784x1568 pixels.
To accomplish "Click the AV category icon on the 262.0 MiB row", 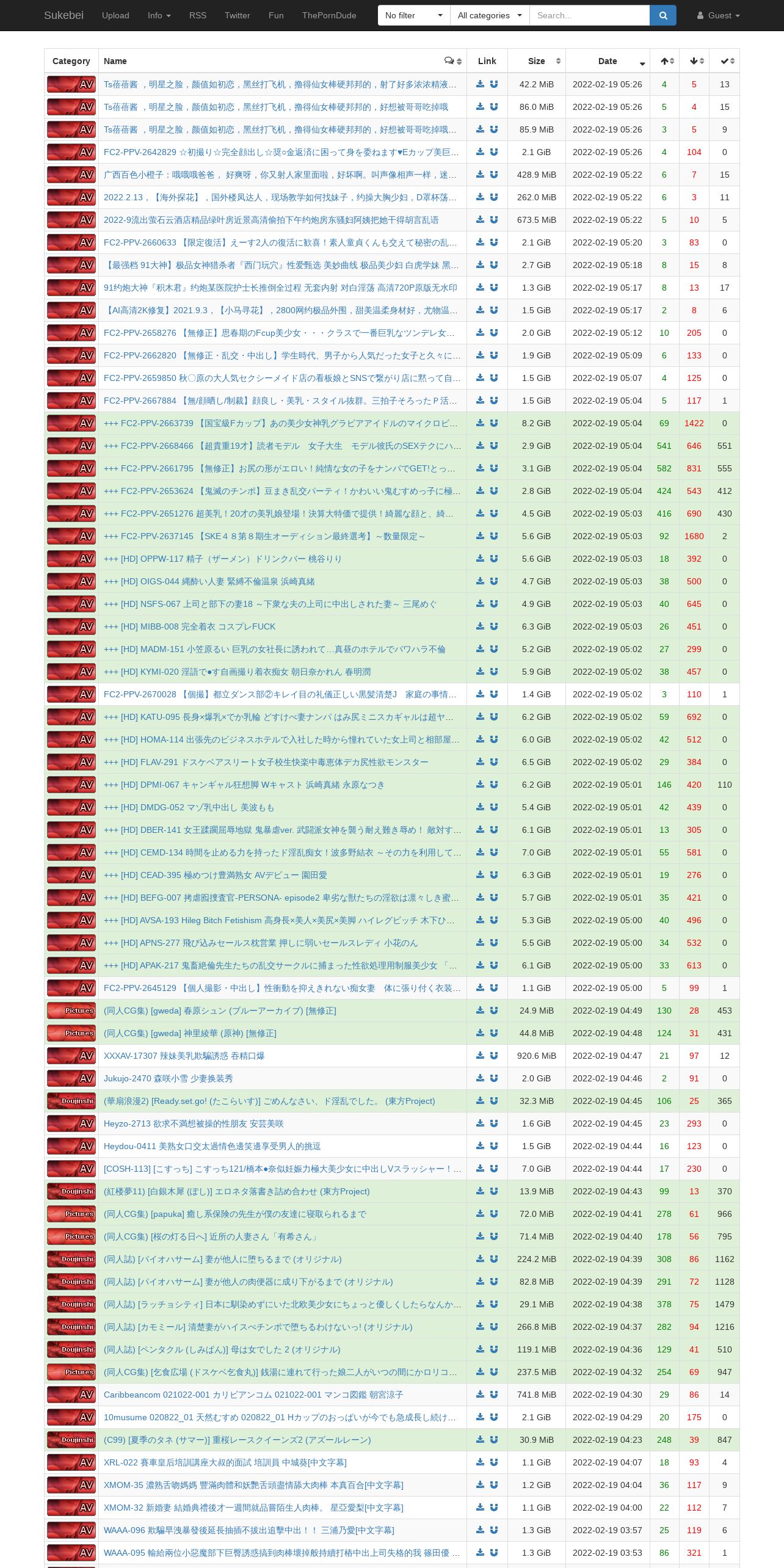I will [x=71, y=197].
